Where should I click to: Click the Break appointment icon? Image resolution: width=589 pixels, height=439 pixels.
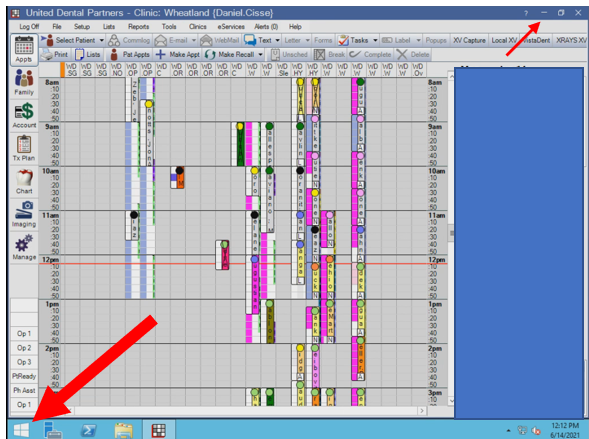[x=319, y=54]
